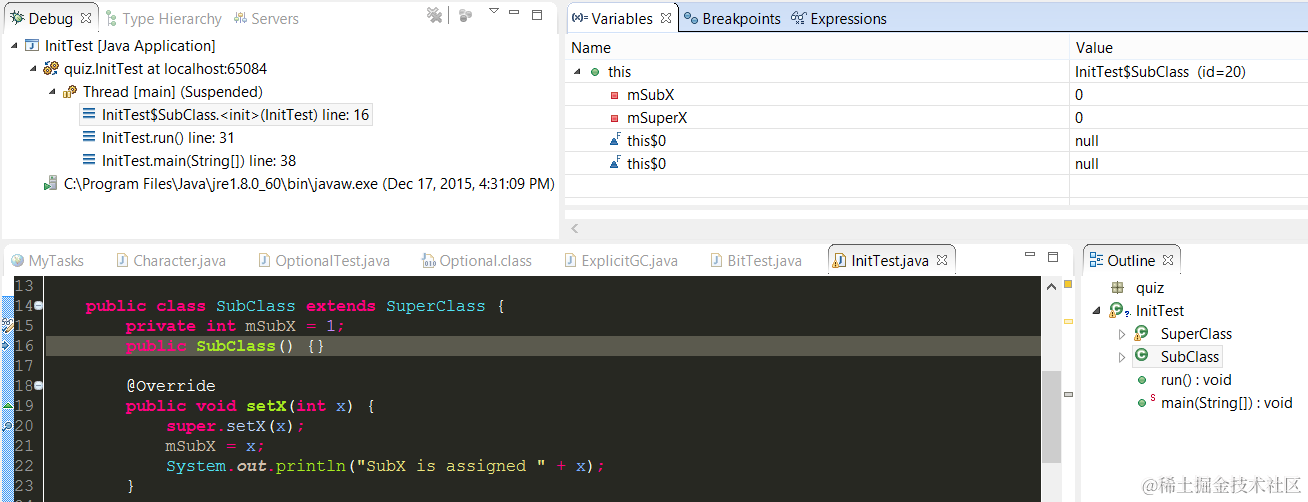Collapse Thread [main] node
This screenshot has width=1308, height=502.
click(53, 92)
